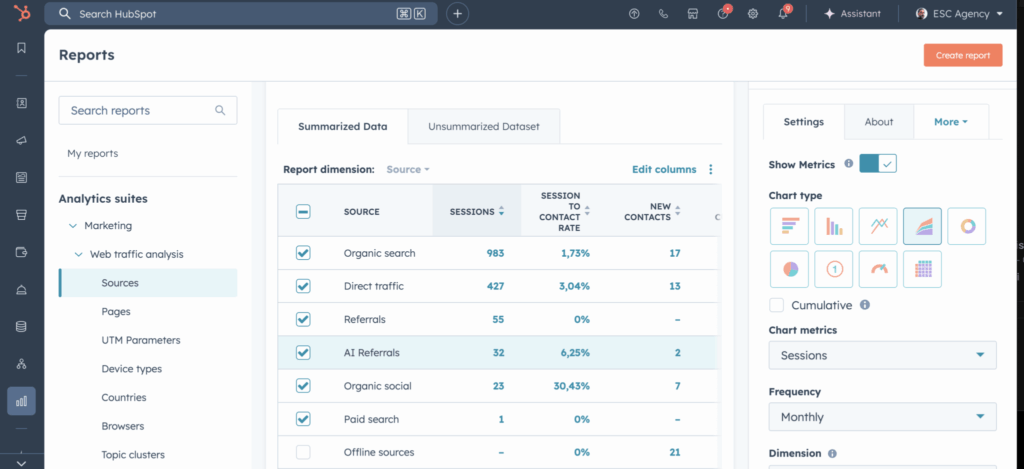1024x469 pixels.
Task: Open the Service bell icon in the sidebar
Action: [22, 289]
